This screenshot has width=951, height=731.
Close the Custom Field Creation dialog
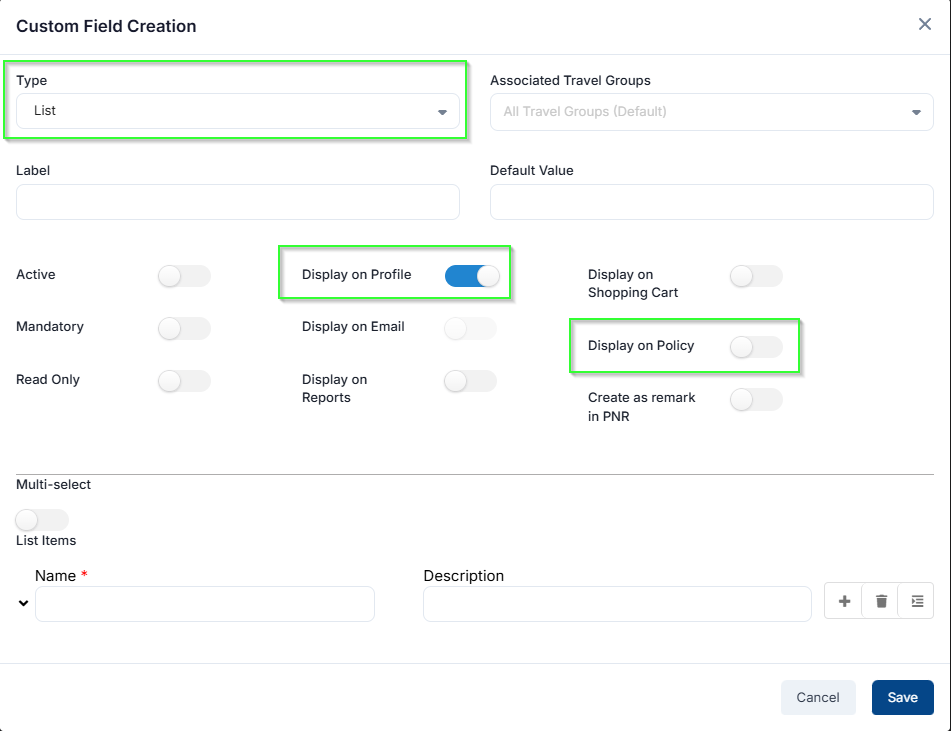point(924,24)
